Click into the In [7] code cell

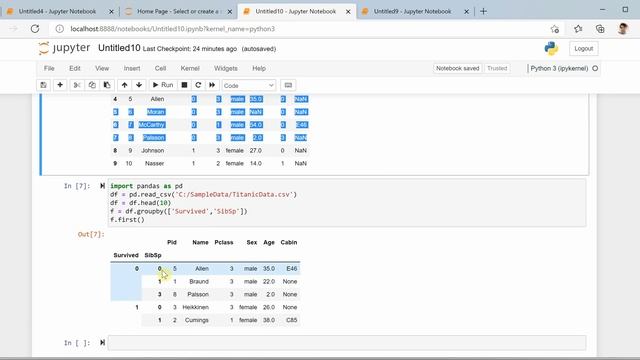click(347, 203)
